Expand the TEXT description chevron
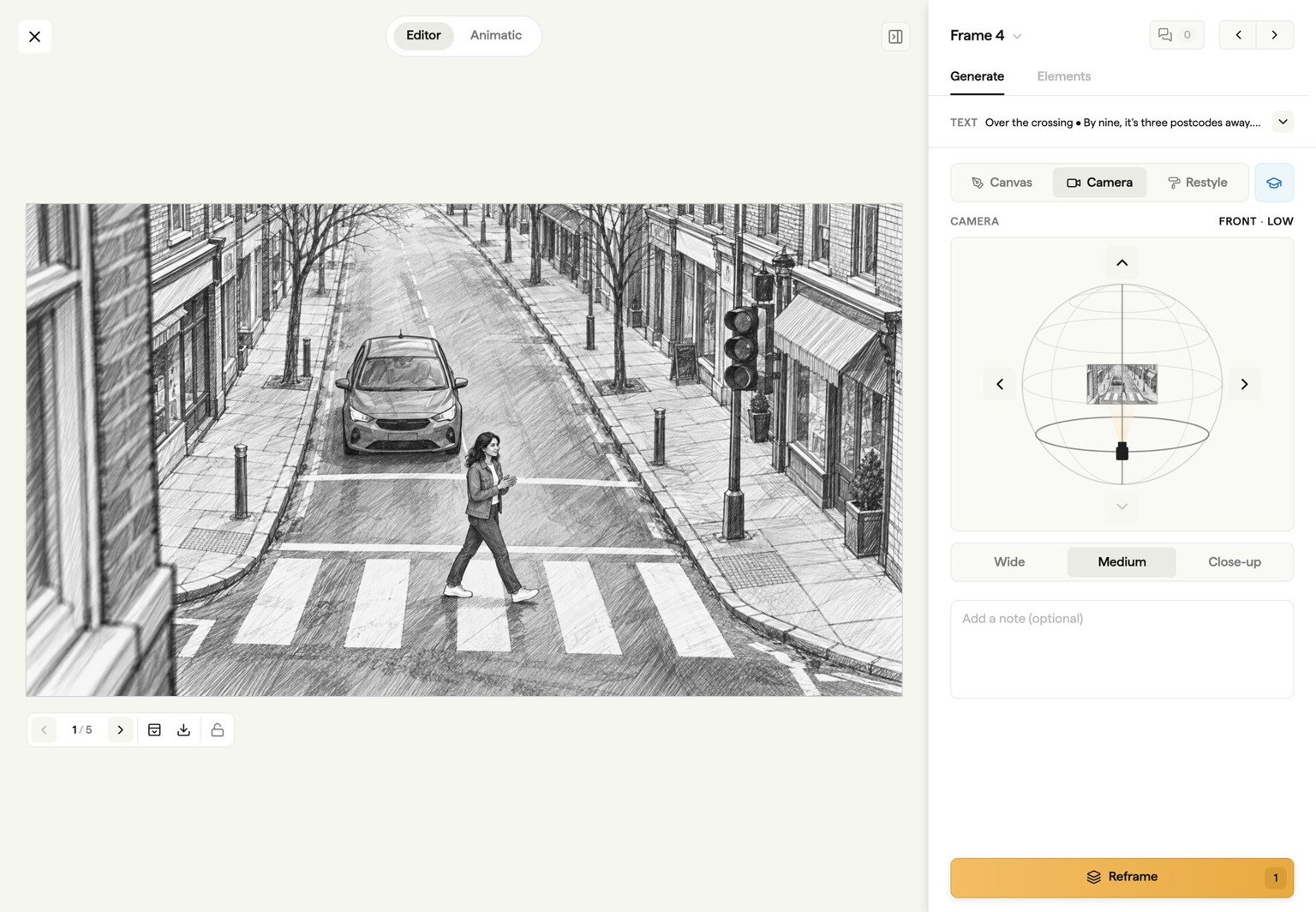Screen dimensions: 1316x912 pos(1283,122)
